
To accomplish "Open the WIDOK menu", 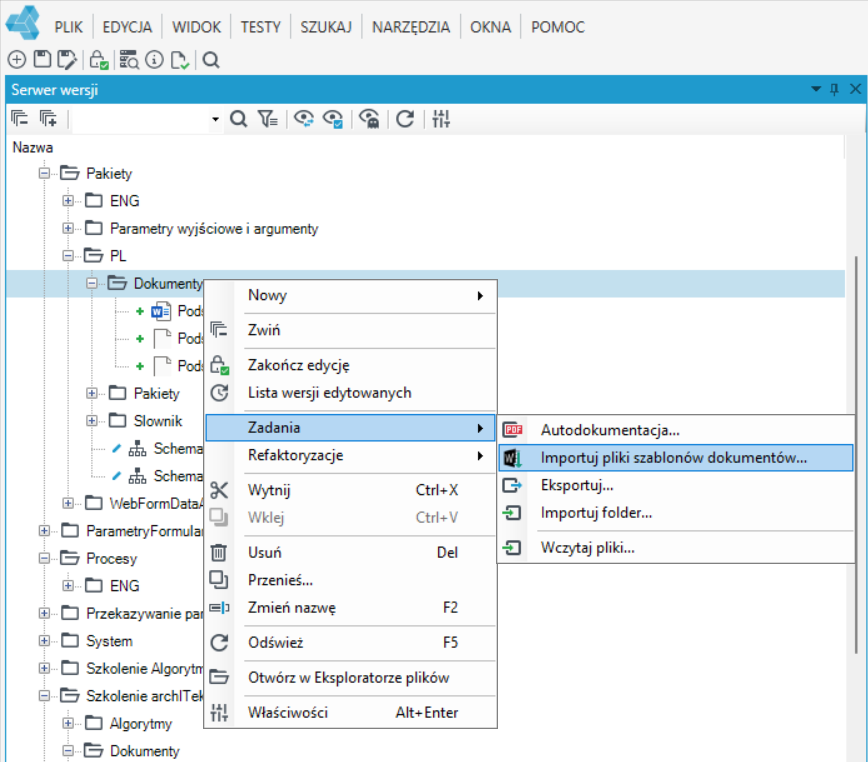I will click(196, 27).
